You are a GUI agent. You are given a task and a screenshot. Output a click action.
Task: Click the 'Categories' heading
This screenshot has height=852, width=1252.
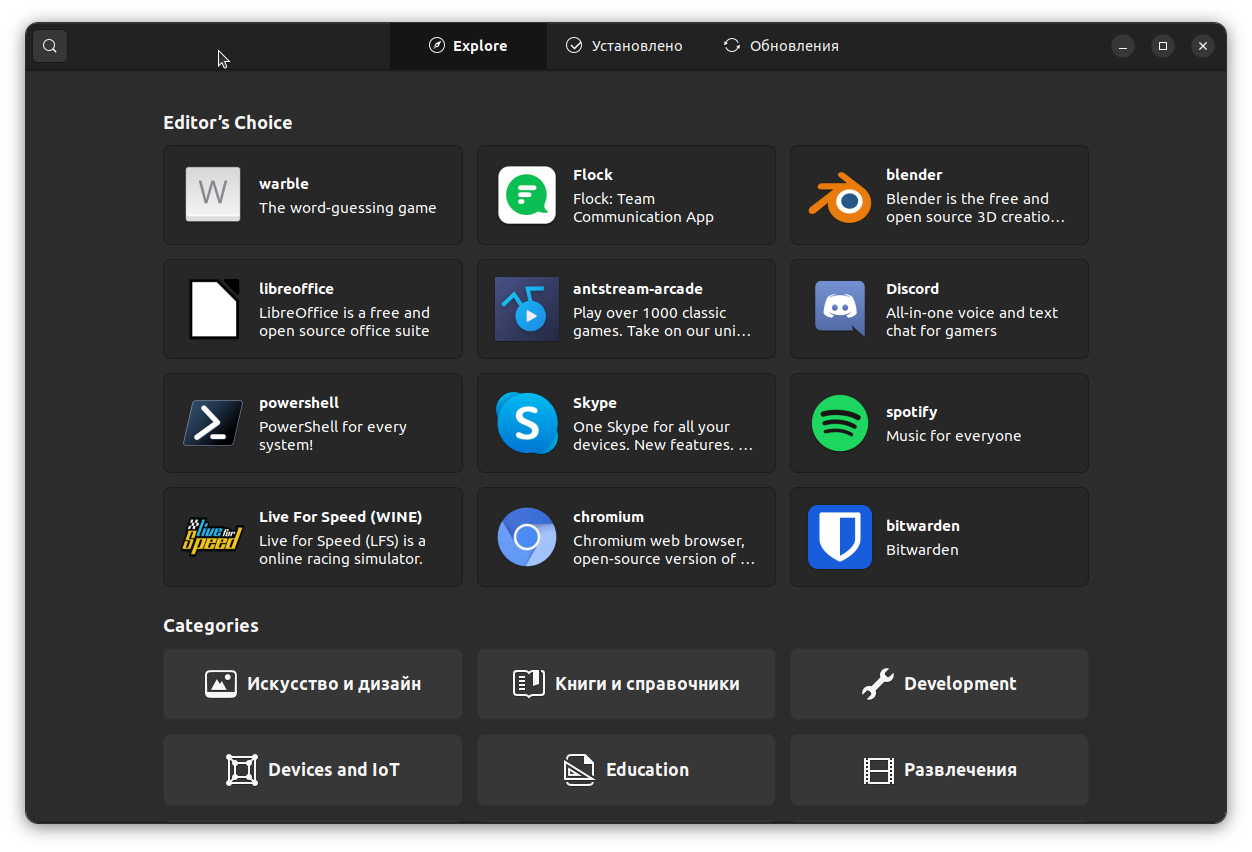pyautogui.click(x=211, y=626)
